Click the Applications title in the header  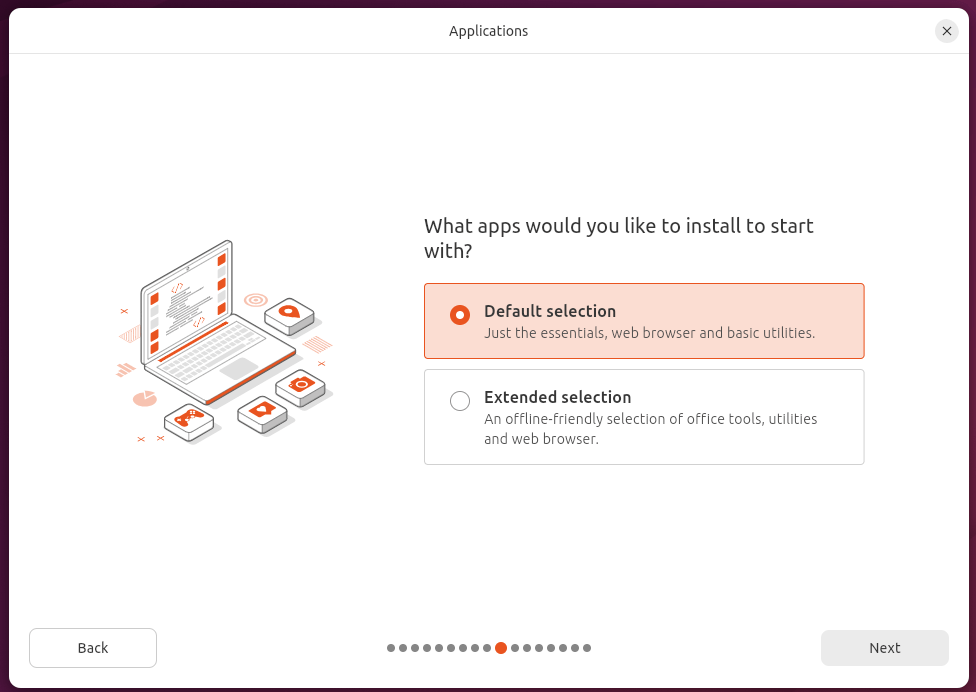tap(488, 31)
